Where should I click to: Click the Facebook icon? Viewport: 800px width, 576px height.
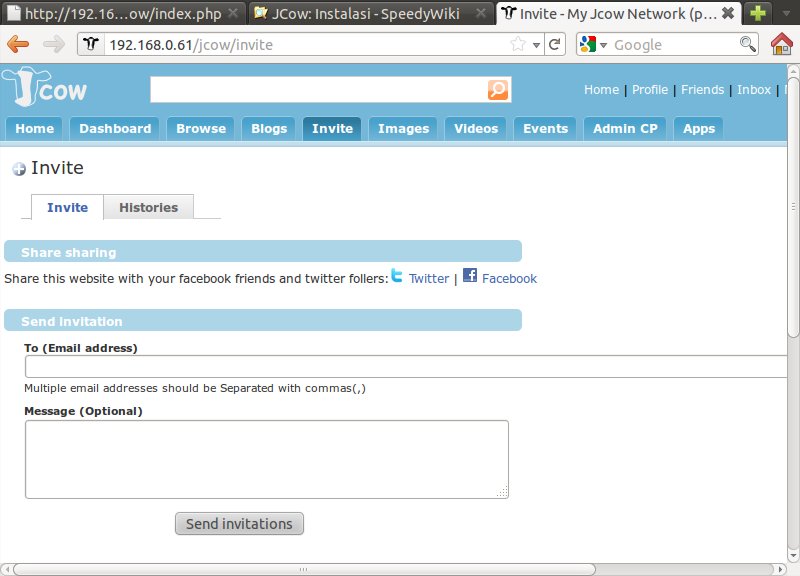tap(469, 277)
